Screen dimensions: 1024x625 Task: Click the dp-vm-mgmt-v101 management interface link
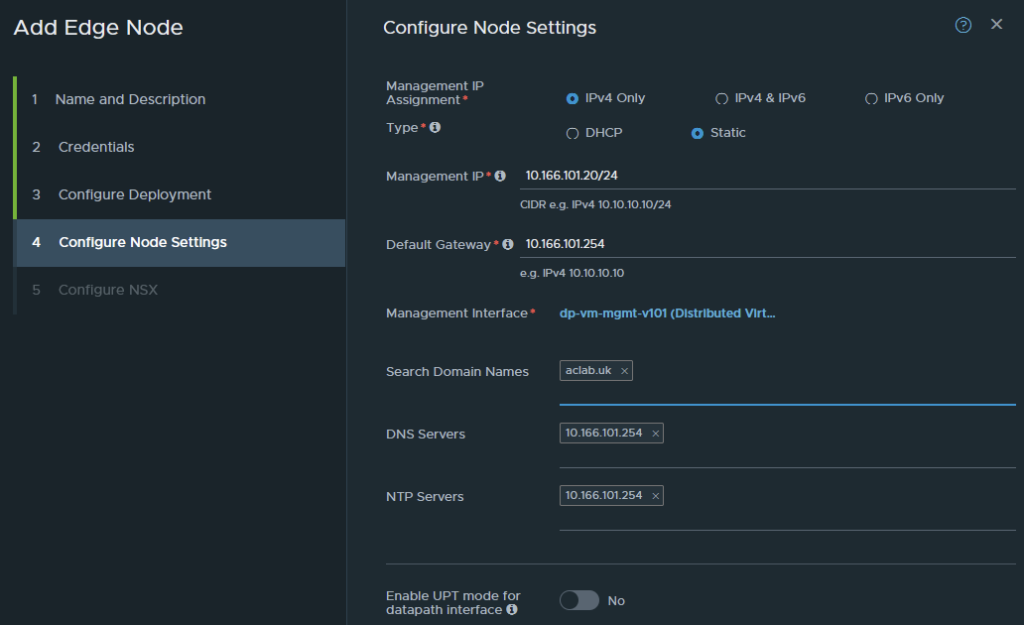coord(667,313)
